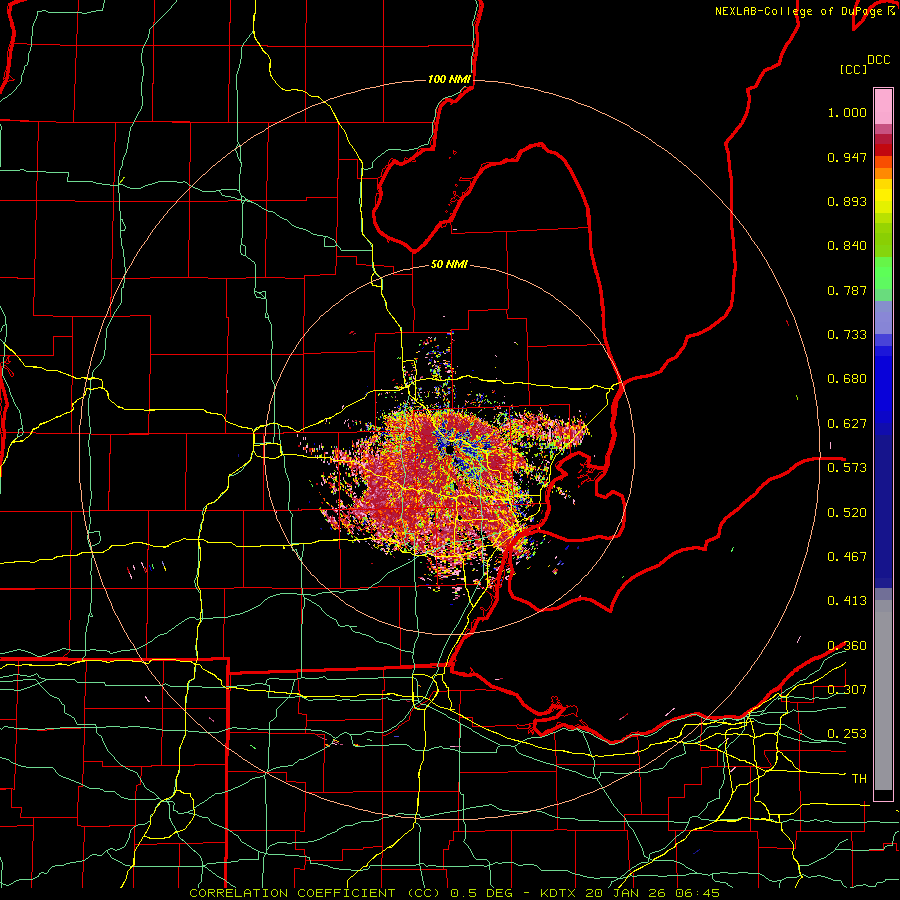The width and height of the screenshot is (900, 900).
Task: Pick the pink segment of the color bar
Action: (x=883, y=106)
